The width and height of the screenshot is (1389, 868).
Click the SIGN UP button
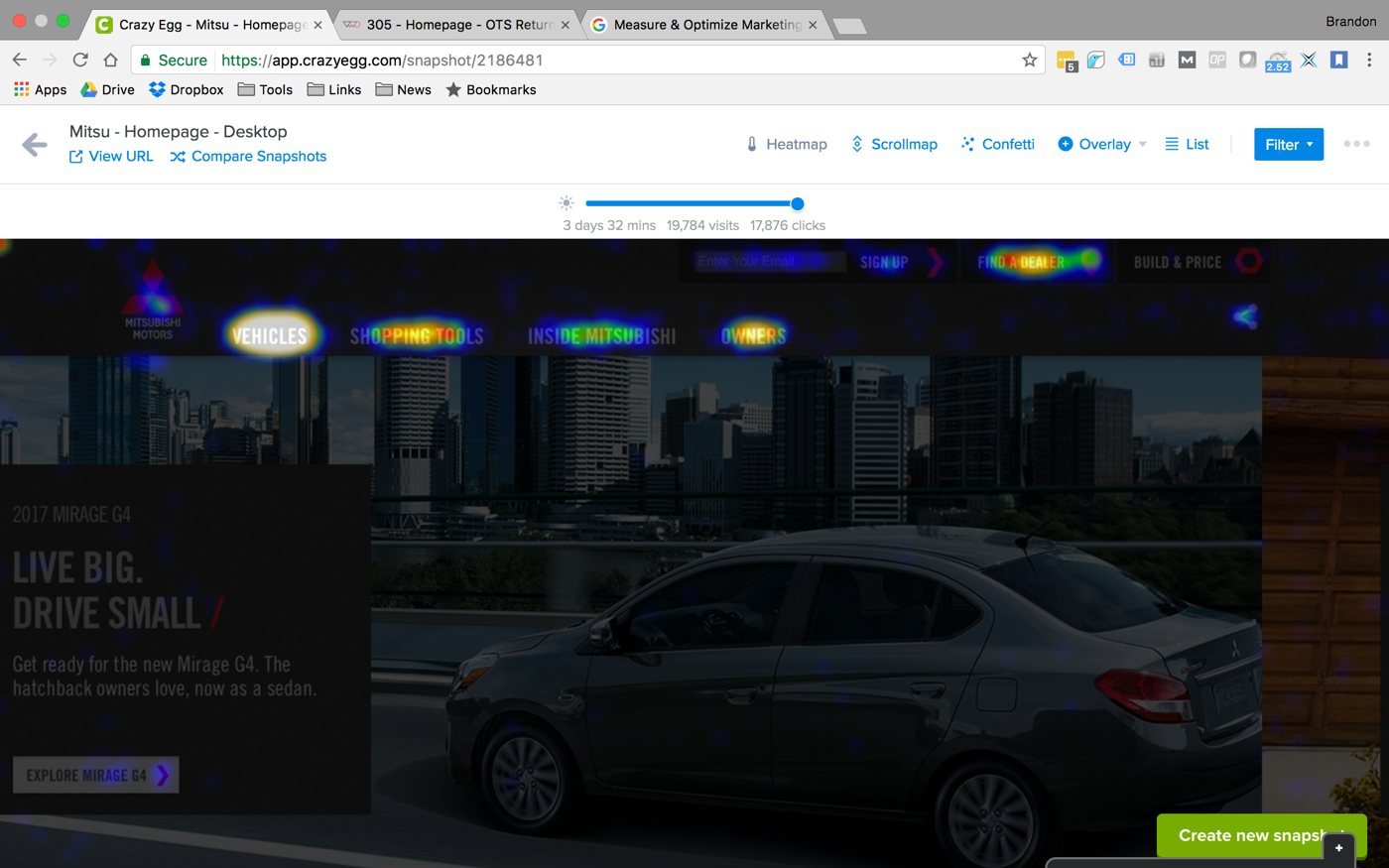[884, 262]
